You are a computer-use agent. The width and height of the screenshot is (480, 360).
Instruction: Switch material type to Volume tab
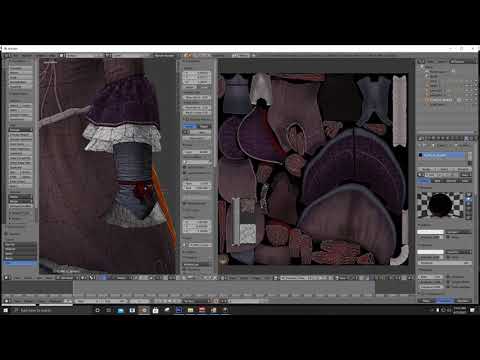(x=451, y=181)
